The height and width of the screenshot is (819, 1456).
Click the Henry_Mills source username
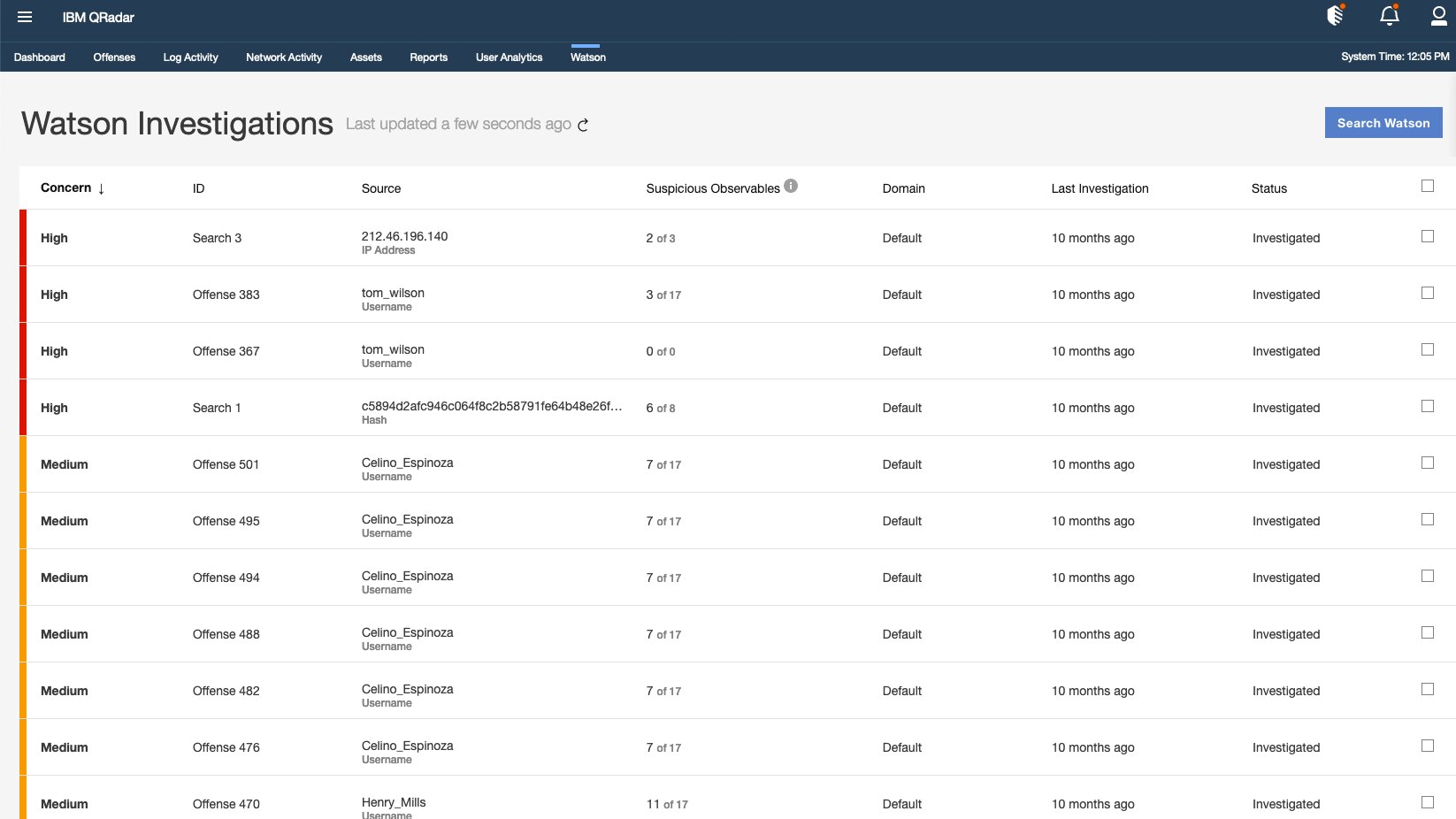(x=394, y=802)
